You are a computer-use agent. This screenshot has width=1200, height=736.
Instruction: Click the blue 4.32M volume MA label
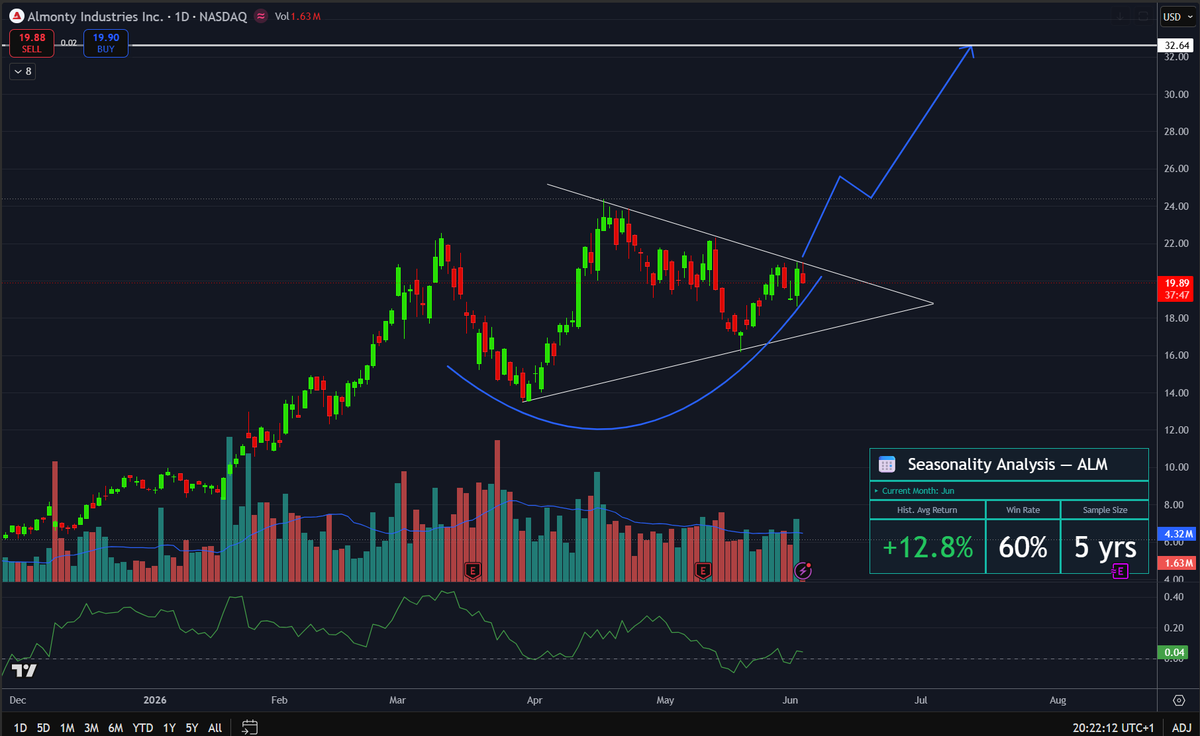click(x=1176, y=535)
